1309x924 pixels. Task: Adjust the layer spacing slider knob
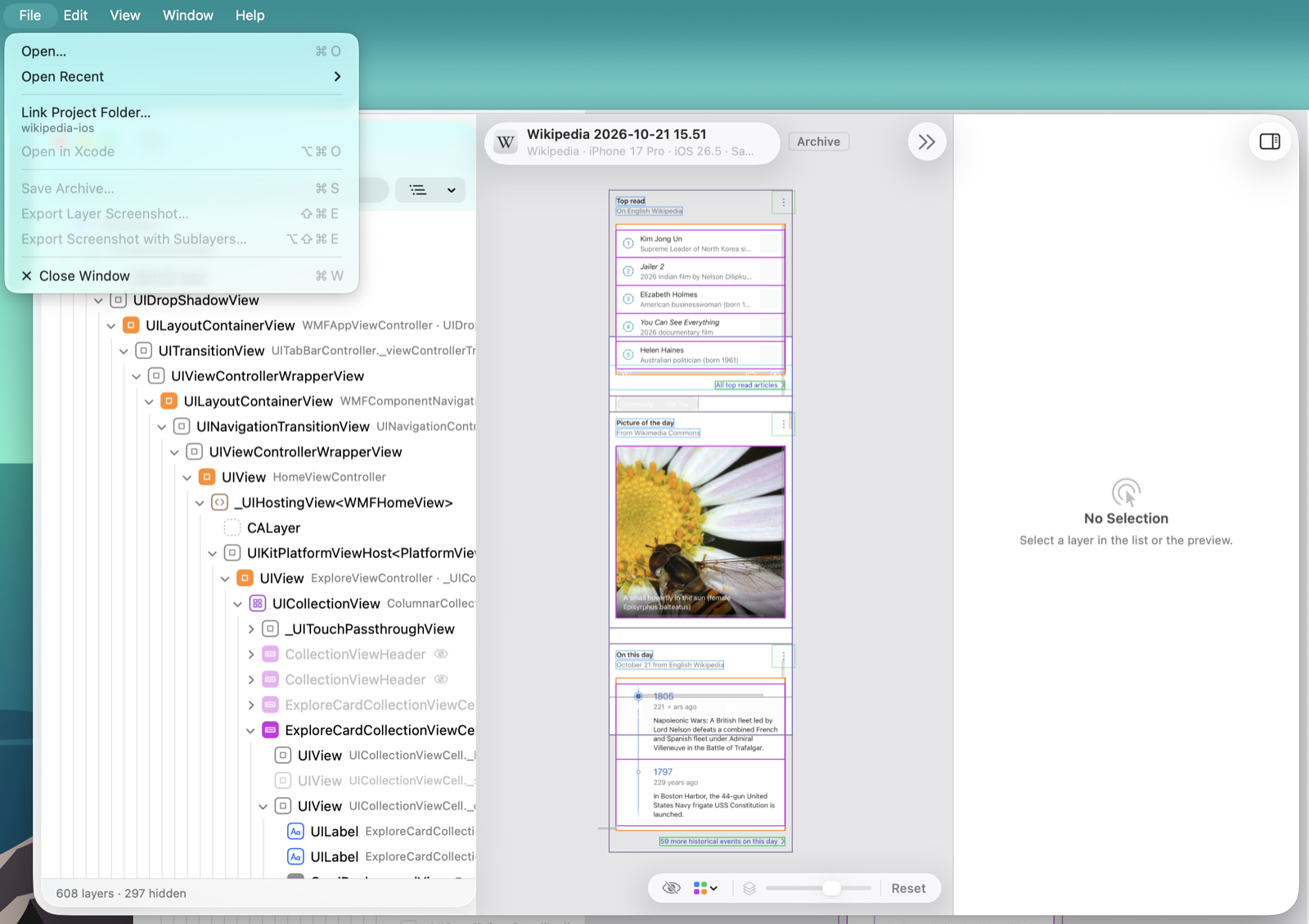click(831, 888)
